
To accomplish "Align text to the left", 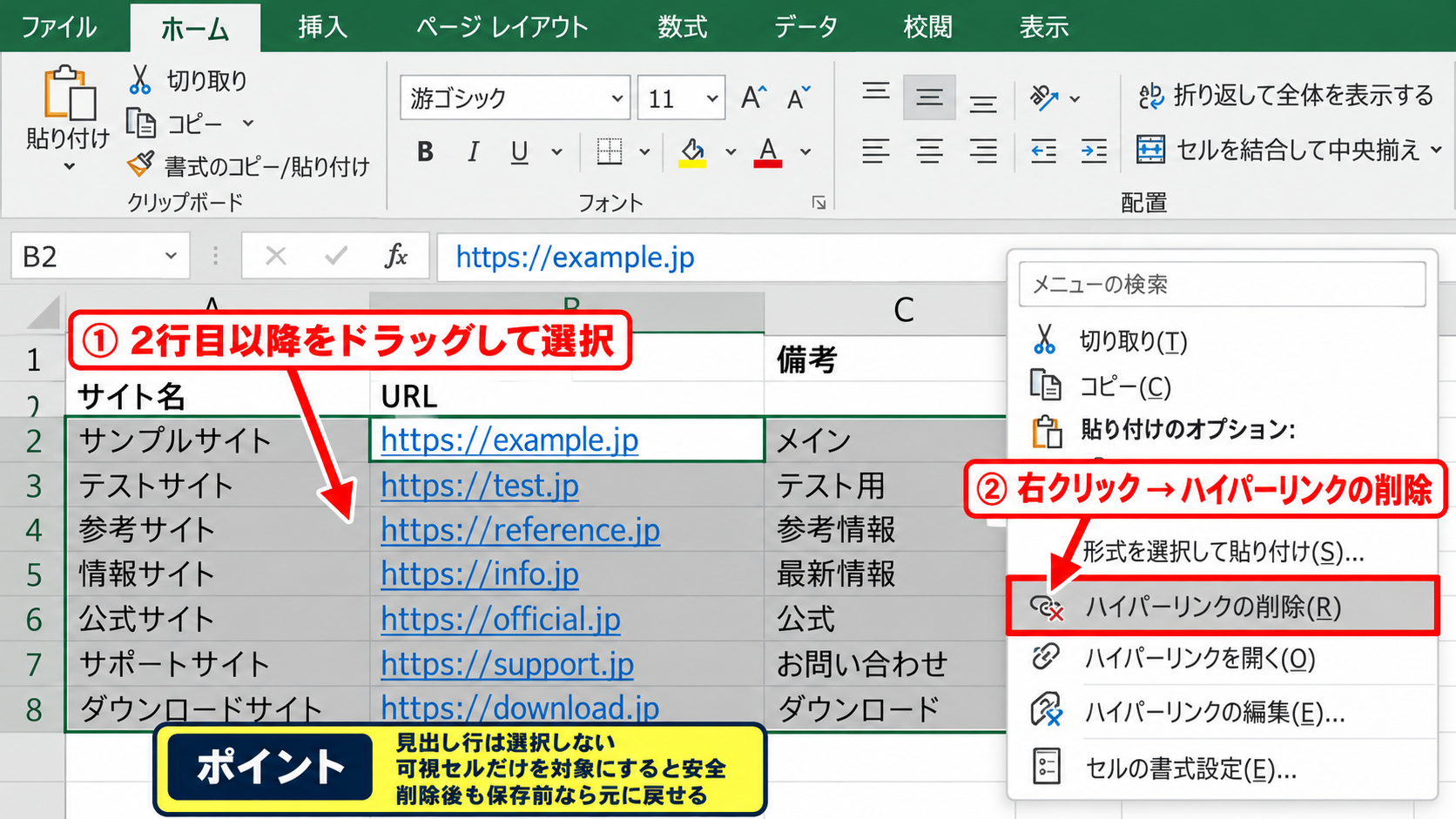I will click(x=876, y=151).
